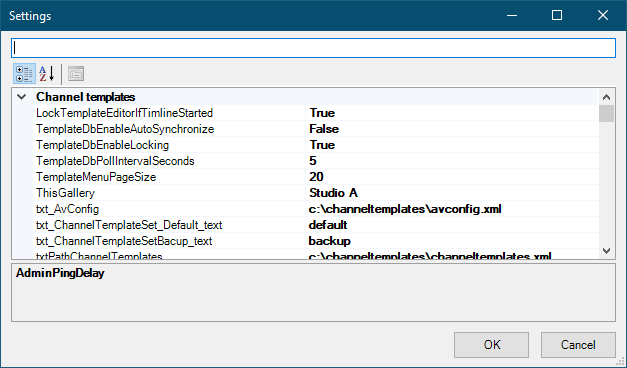The width and height of the screenshot is (627, 368).
Task: Collapse the Channel templates category
Action: pos(22,97)
